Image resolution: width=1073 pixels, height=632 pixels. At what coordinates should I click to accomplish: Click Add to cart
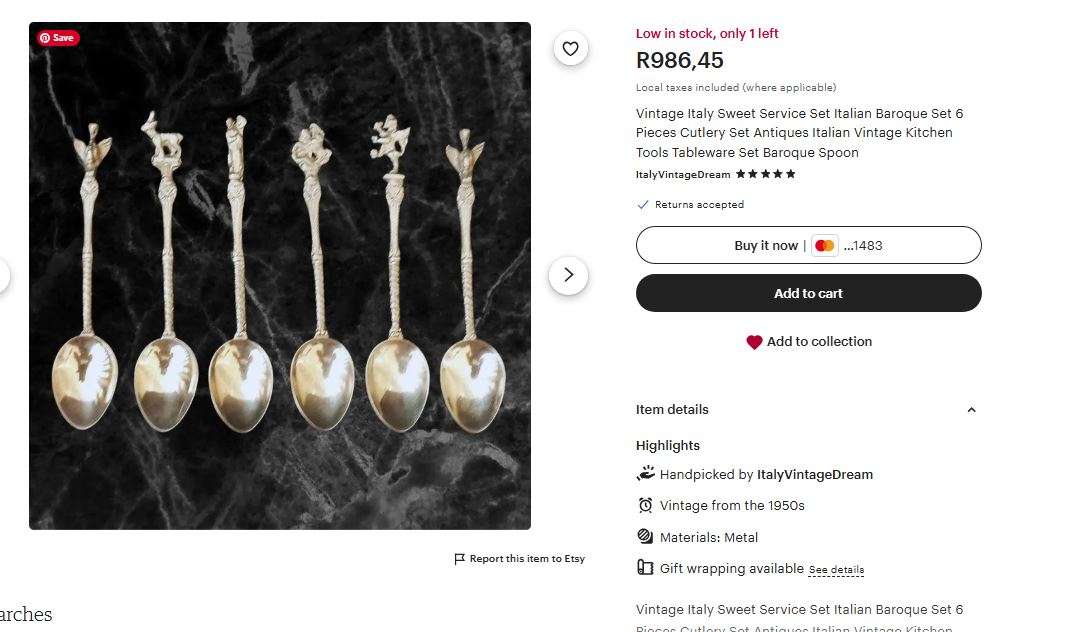808,293
